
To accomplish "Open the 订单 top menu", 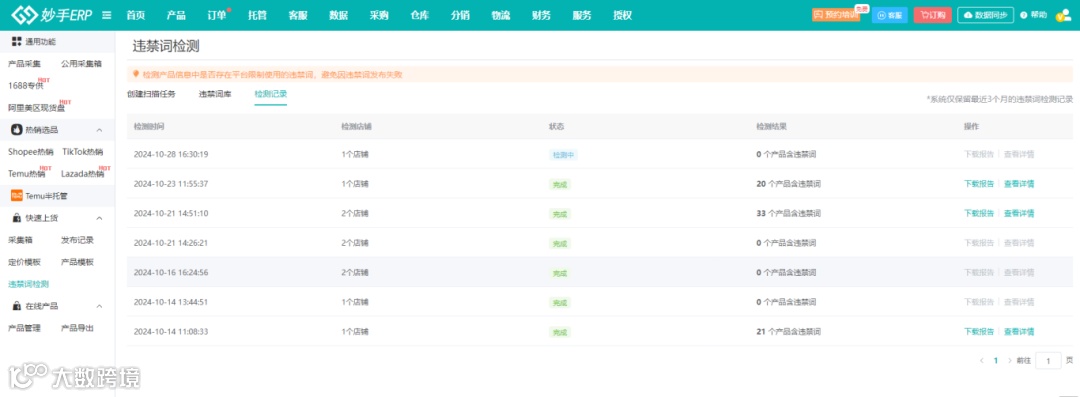I will 217,15.
